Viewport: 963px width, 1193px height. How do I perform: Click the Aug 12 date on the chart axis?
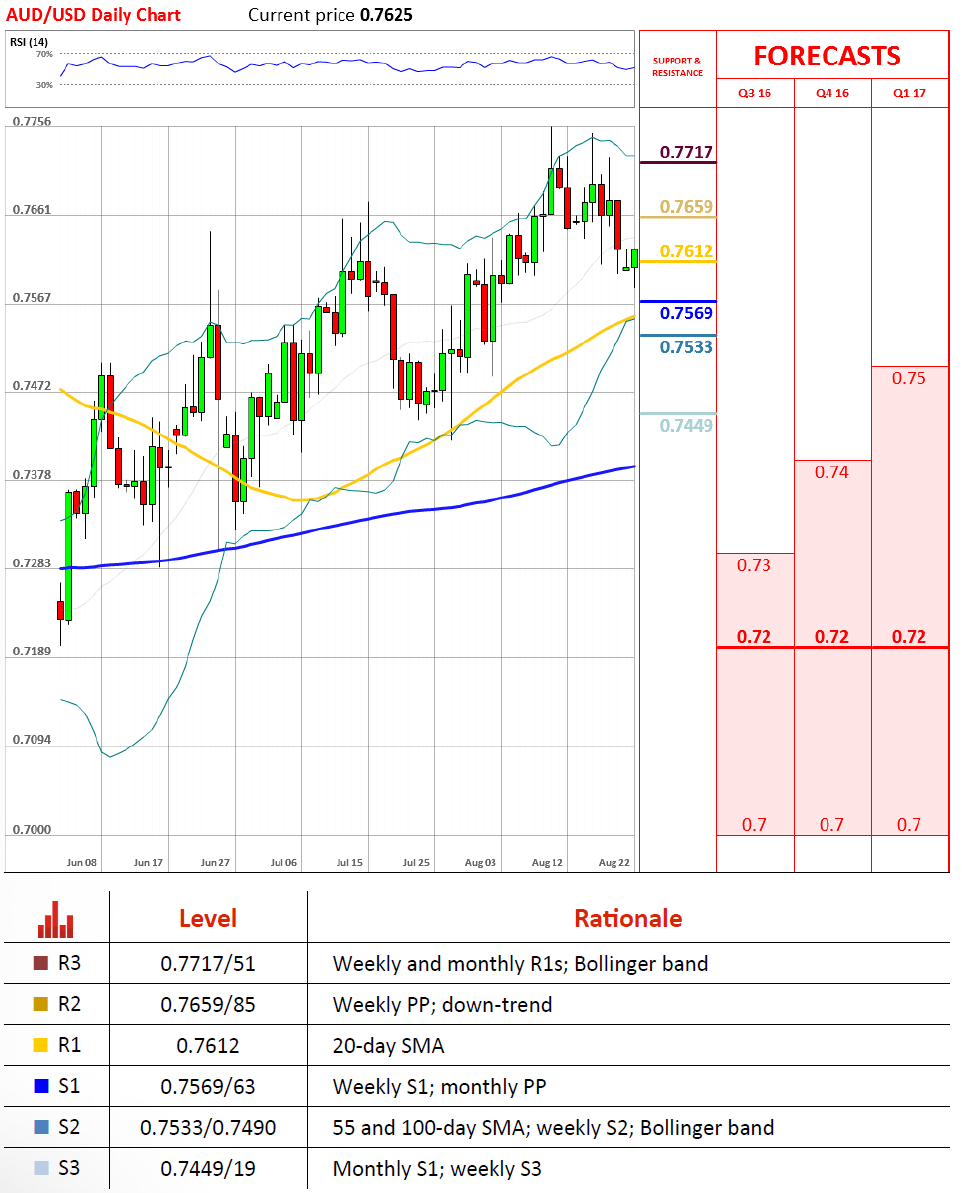coord(548,861)
